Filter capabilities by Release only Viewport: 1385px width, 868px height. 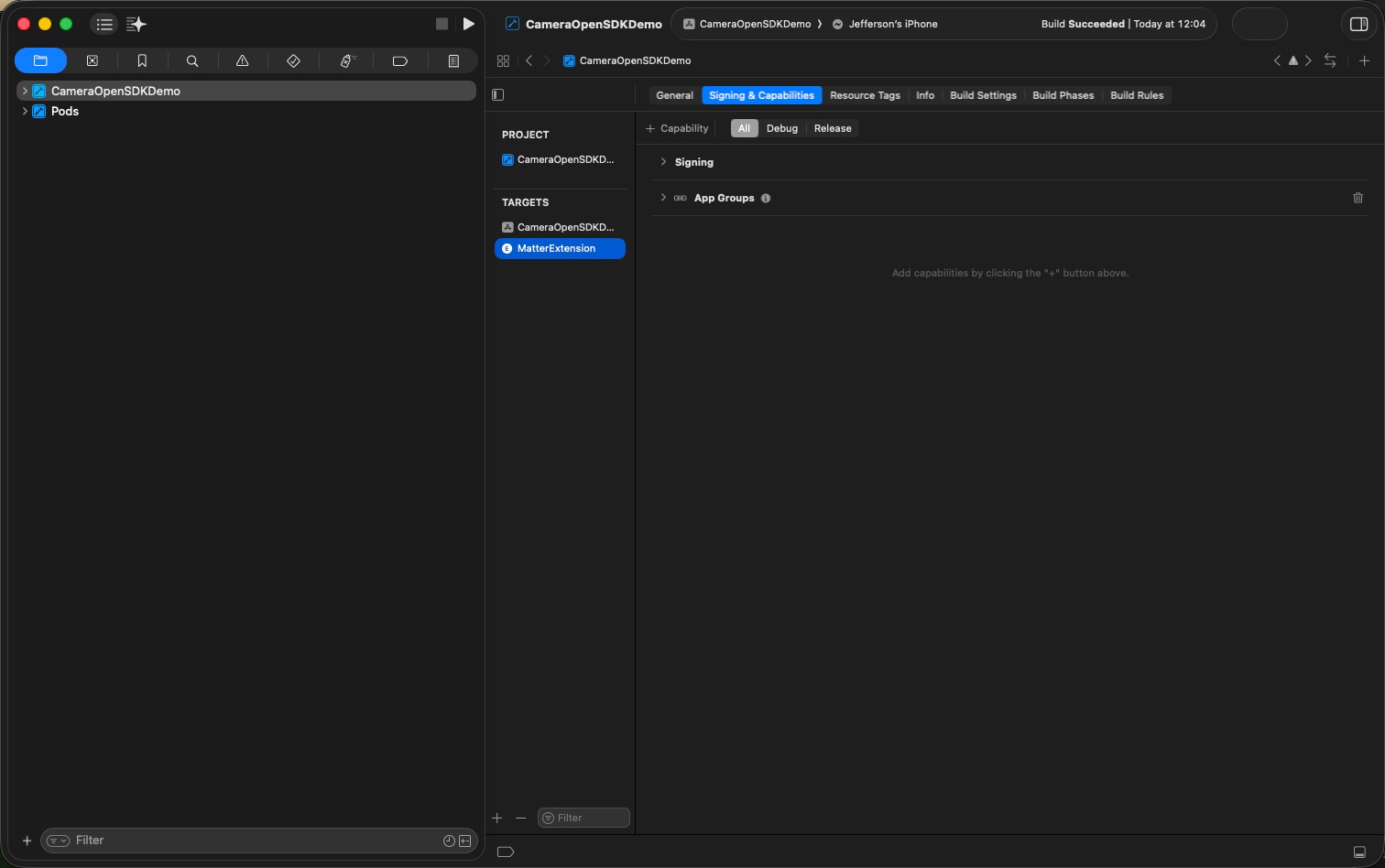(832, 128)
